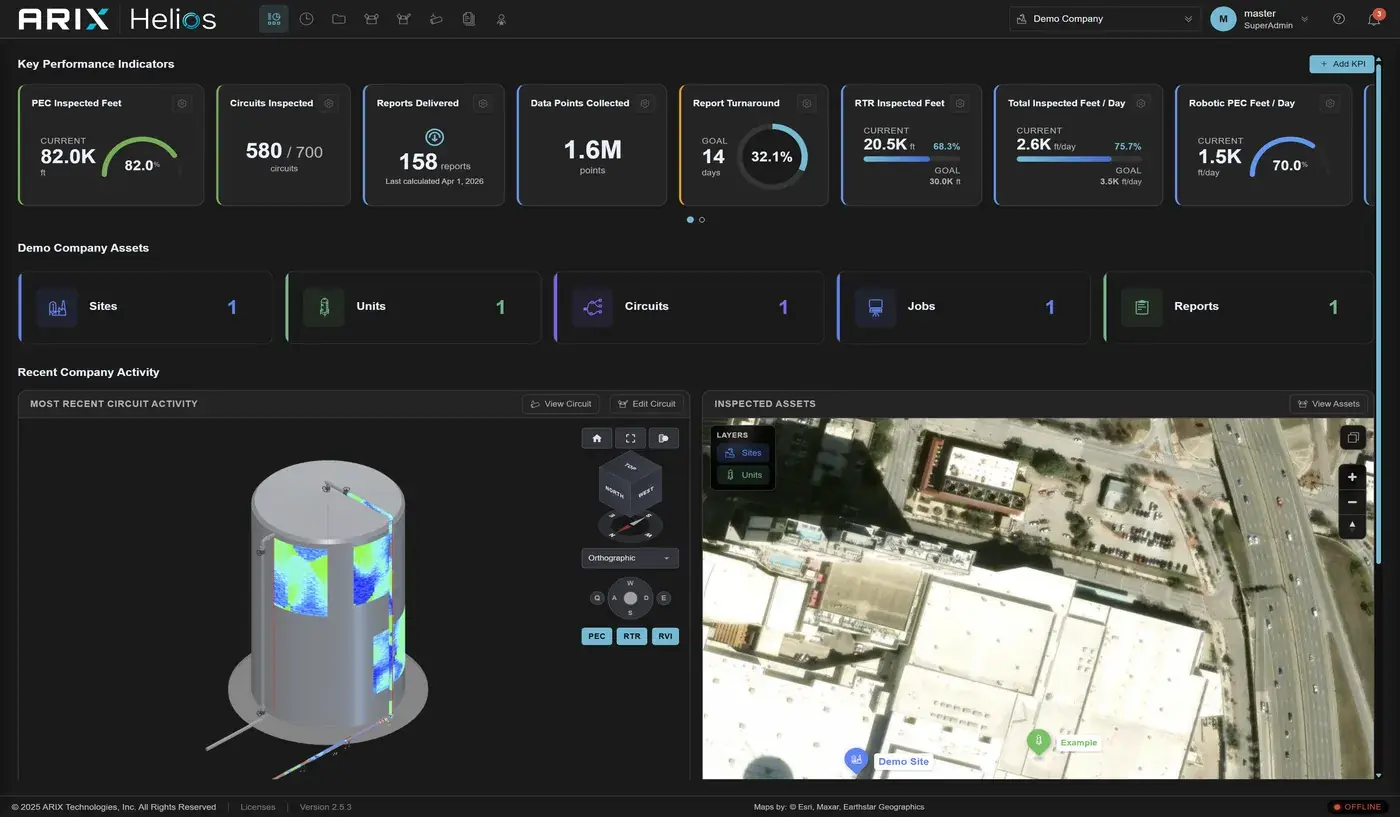This screenshot has height=817, width=1400.
Task: Open settings gear on Data Points Collected card
Action: (x=644, y=103)
